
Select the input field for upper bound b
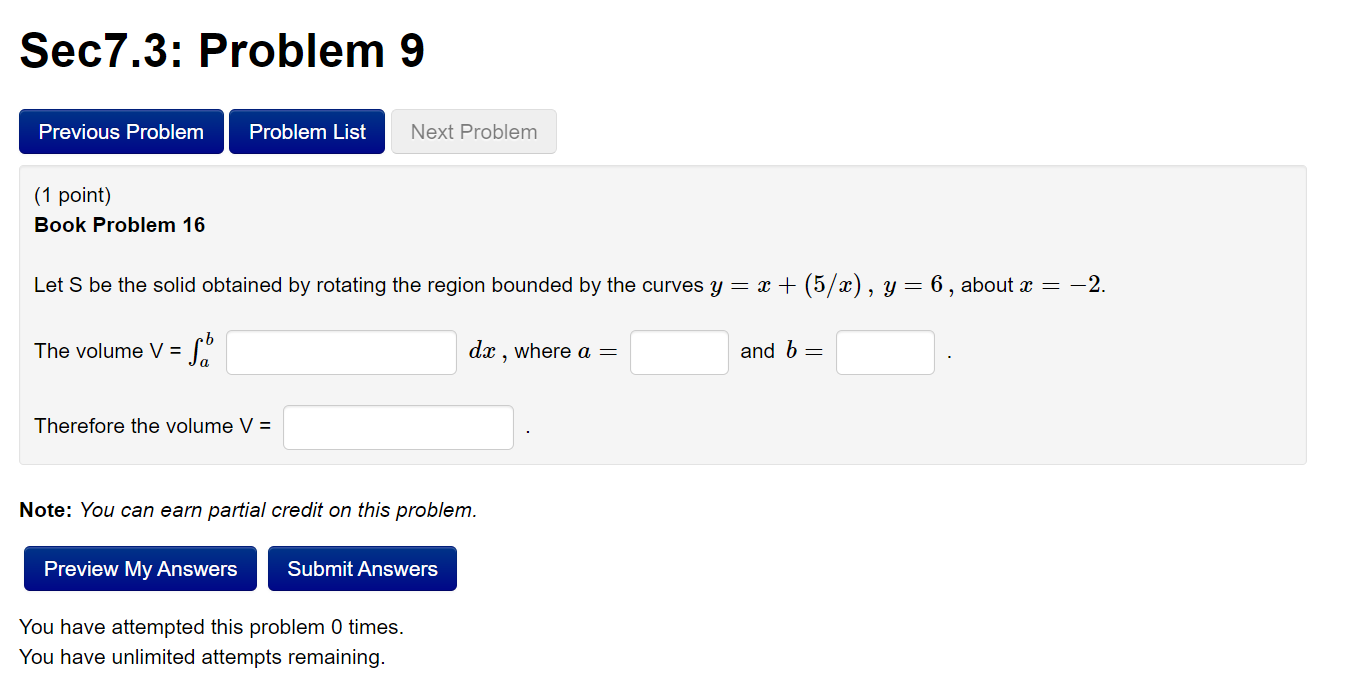pyautogui.click(x=884, y=351)
